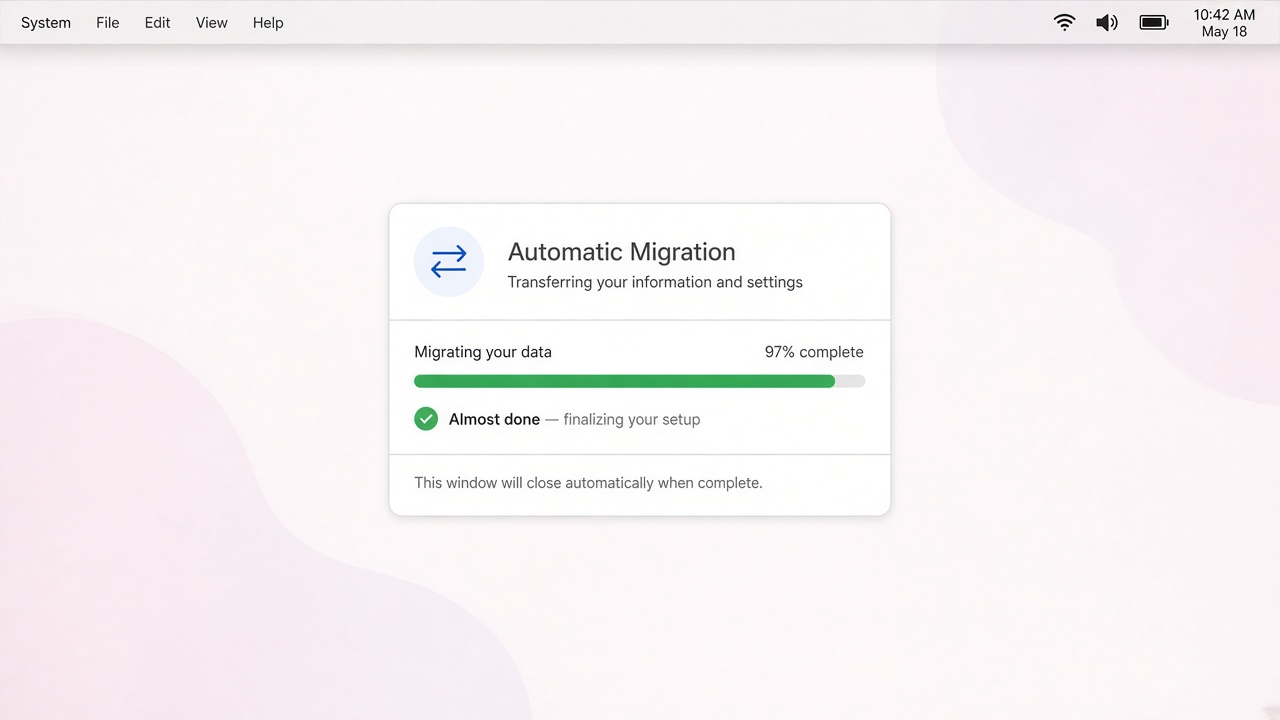The image size is (1280, 720).
Task: Open the View menu
Action: click(x=212, y=22)
